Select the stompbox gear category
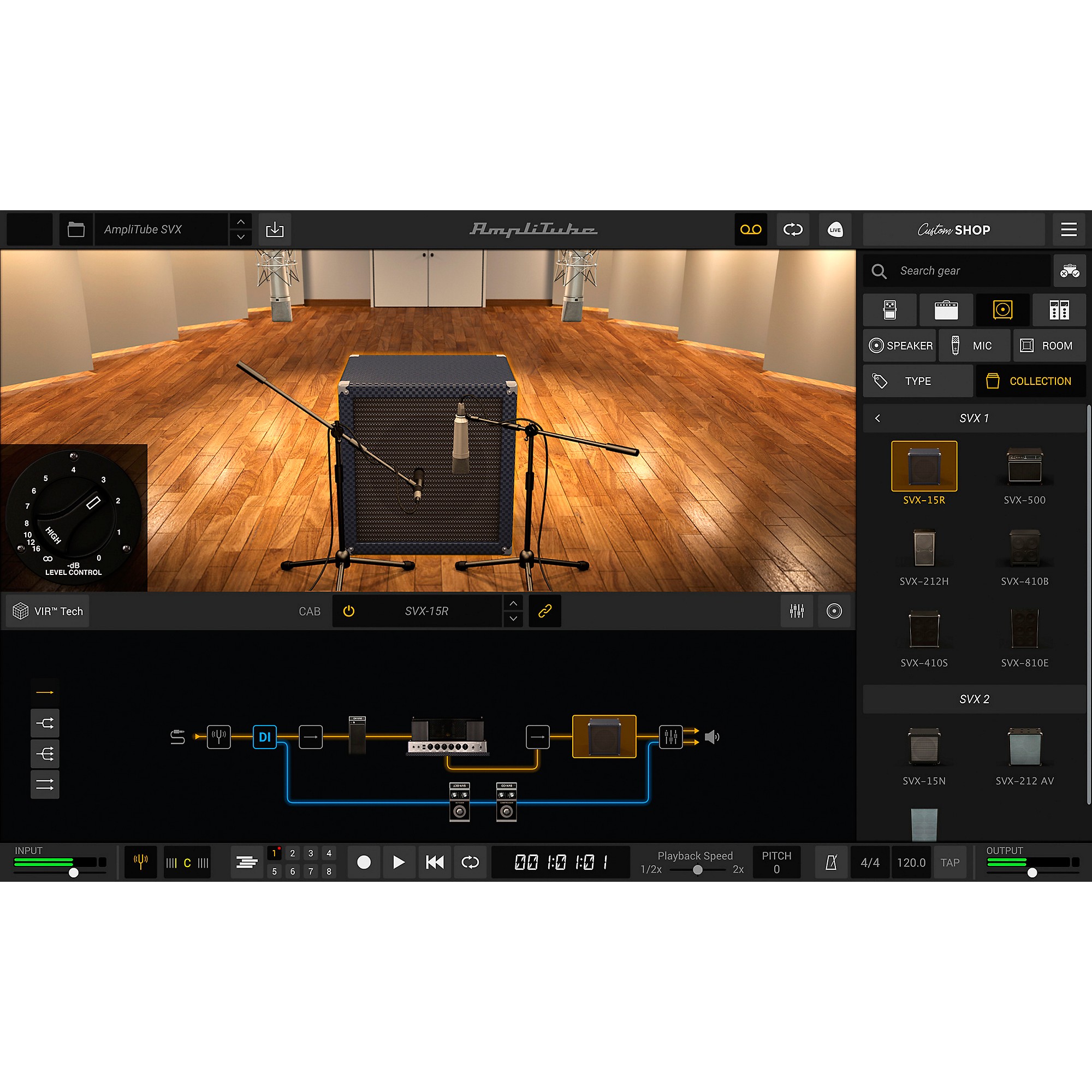The image size is (1092, 1092). pos(889,310)
